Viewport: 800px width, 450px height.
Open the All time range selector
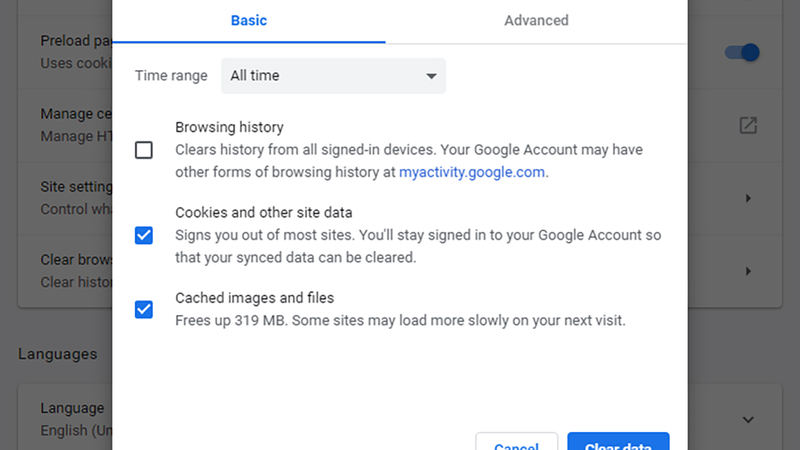[333, 76]
